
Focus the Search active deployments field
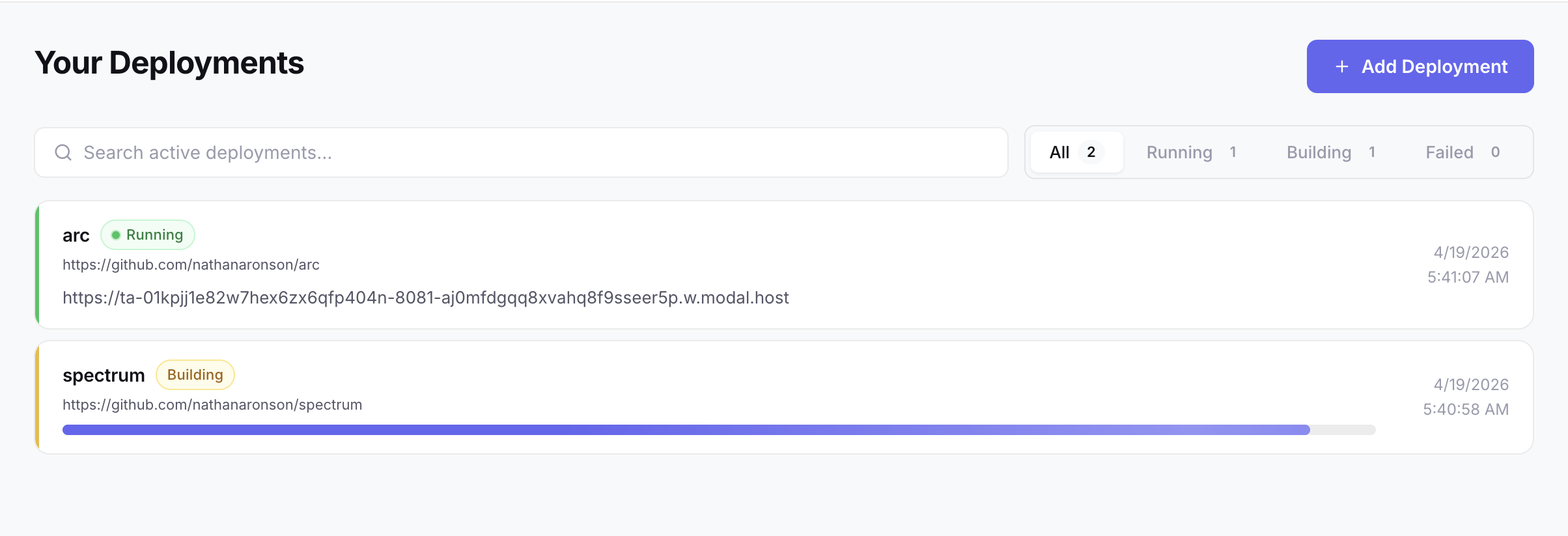521,152
